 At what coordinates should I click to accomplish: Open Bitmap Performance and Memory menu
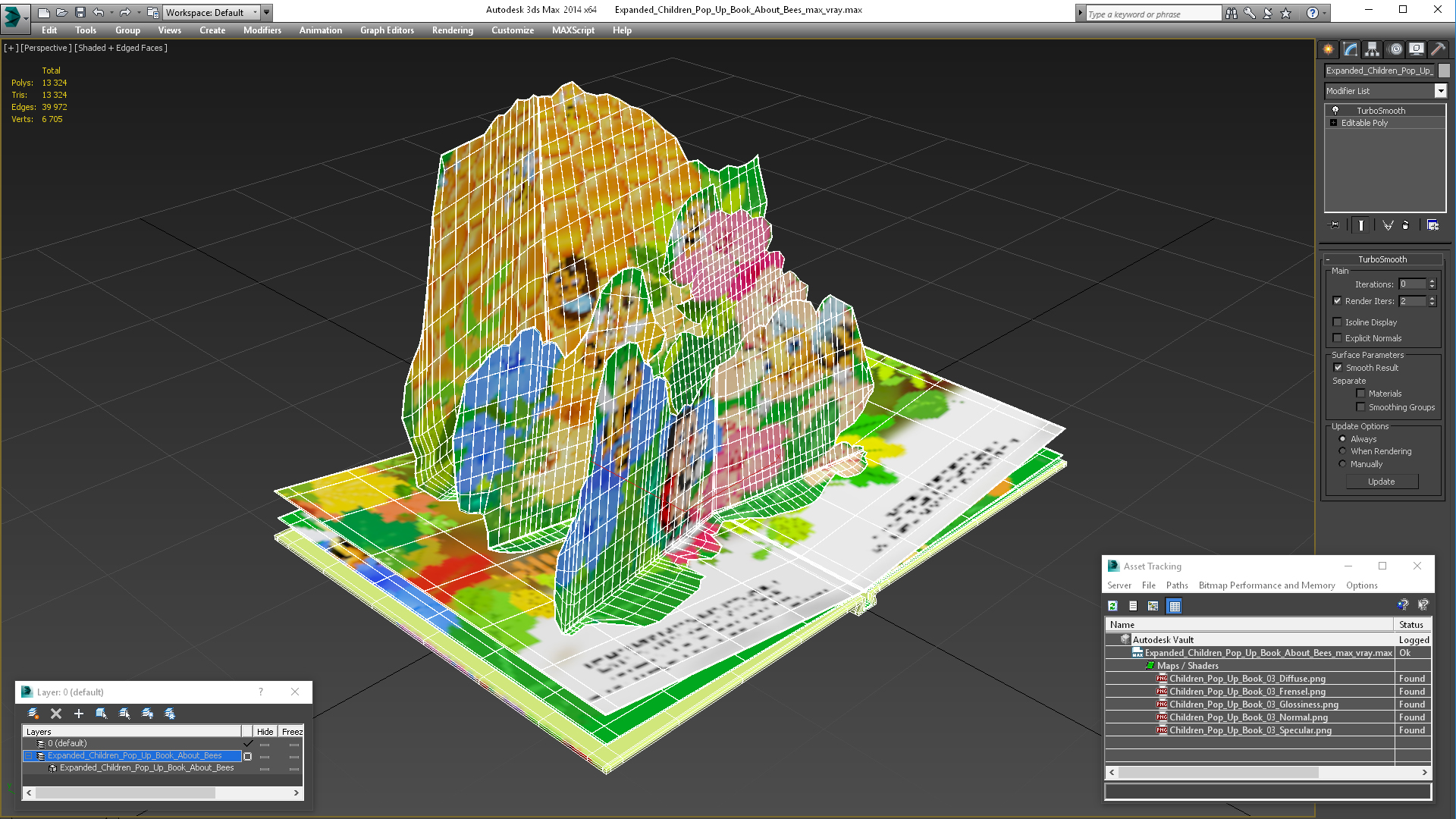click(x=1266, y=585)
